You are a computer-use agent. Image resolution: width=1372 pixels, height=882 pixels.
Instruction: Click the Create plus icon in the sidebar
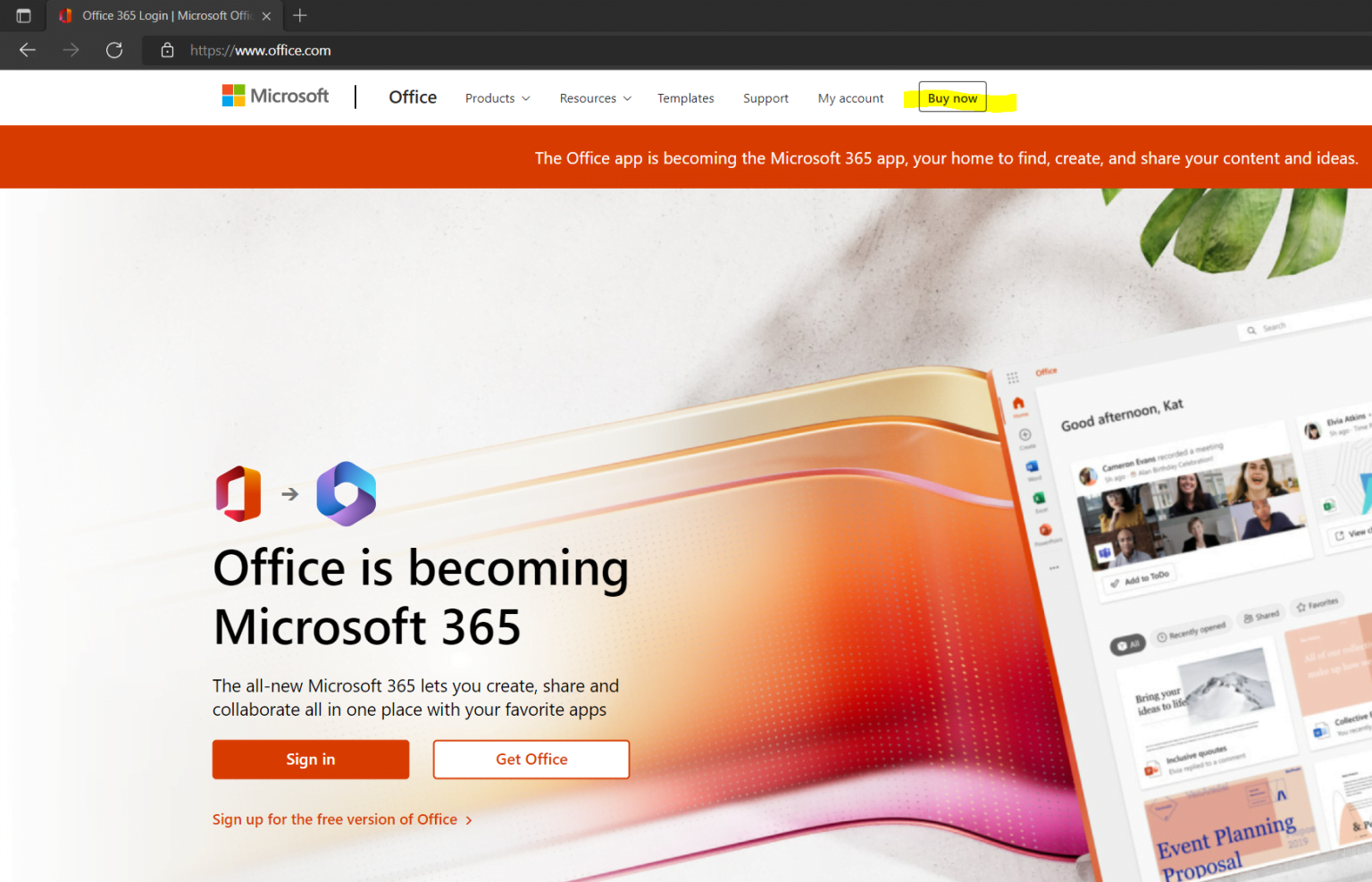coord(1025,434)
